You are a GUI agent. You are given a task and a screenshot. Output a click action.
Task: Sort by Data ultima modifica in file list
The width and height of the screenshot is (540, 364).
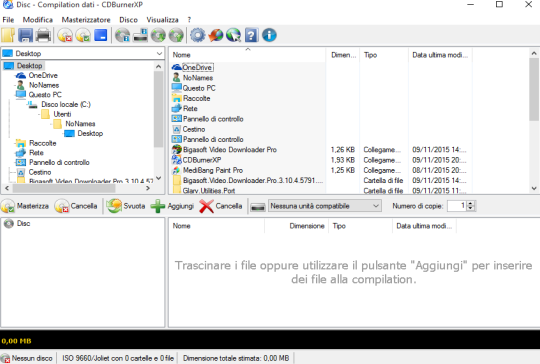click(x=440, y=55)
